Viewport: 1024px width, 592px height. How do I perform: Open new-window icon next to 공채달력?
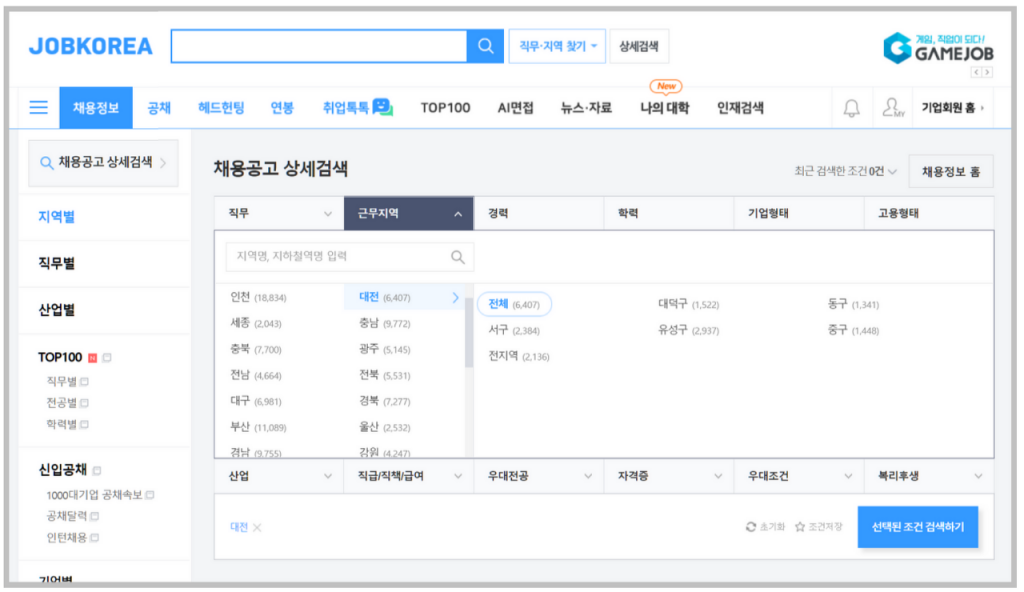(95, 517)
